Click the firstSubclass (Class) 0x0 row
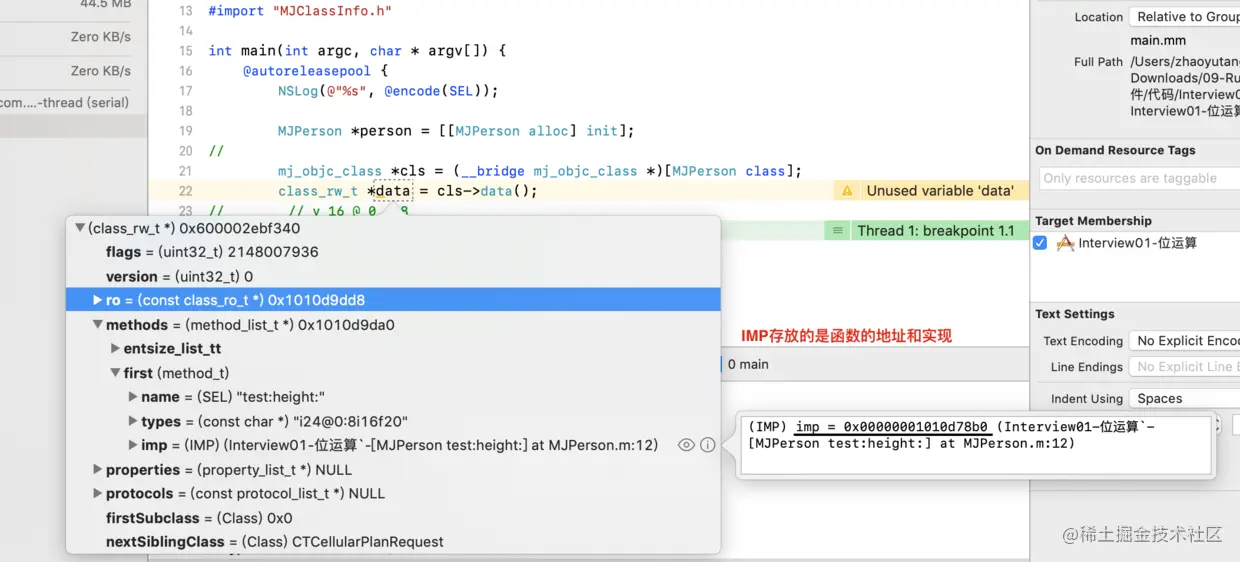Viewport: 1240px width, 562px height. (393, 518)
